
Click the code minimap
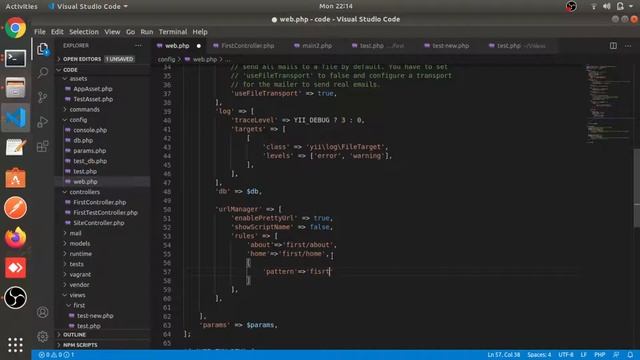(608, 104)
